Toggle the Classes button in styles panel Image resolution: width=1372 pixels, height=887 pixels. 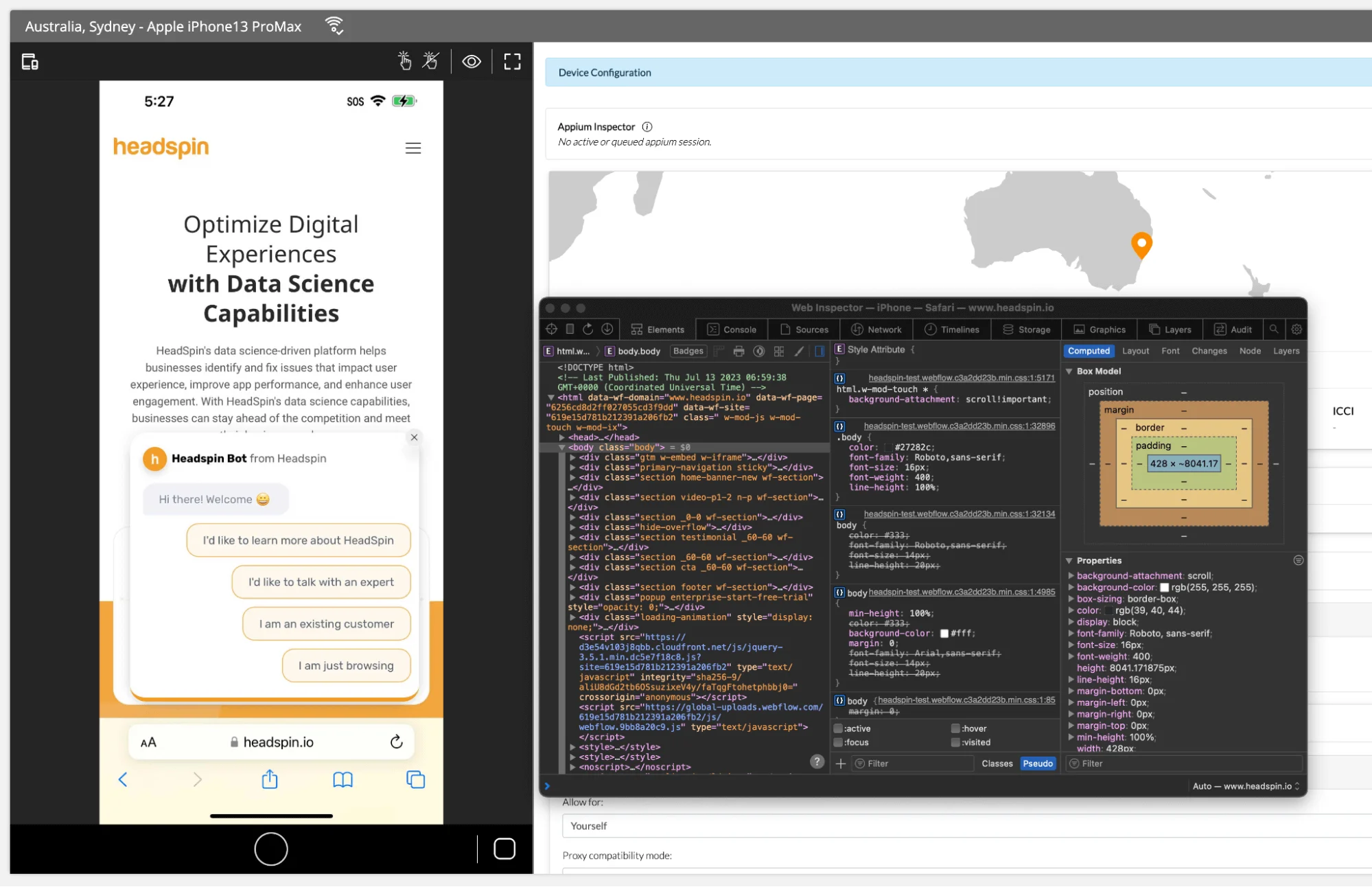click(997, 764)
